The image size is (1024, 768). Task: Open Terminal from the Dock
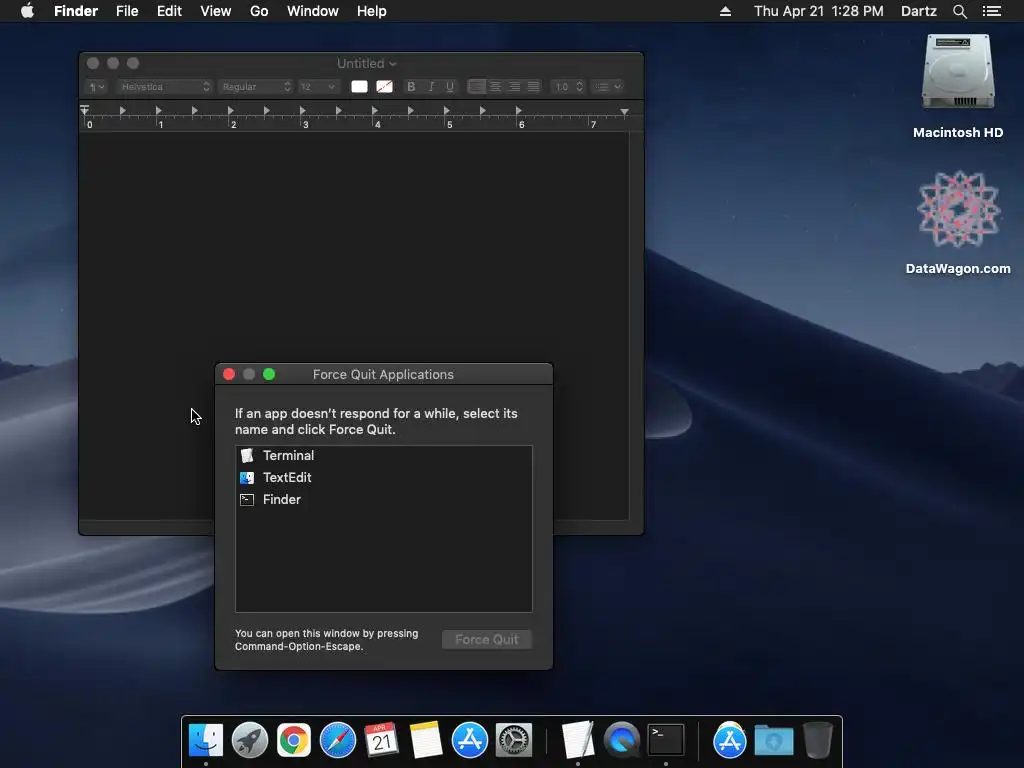665,741
